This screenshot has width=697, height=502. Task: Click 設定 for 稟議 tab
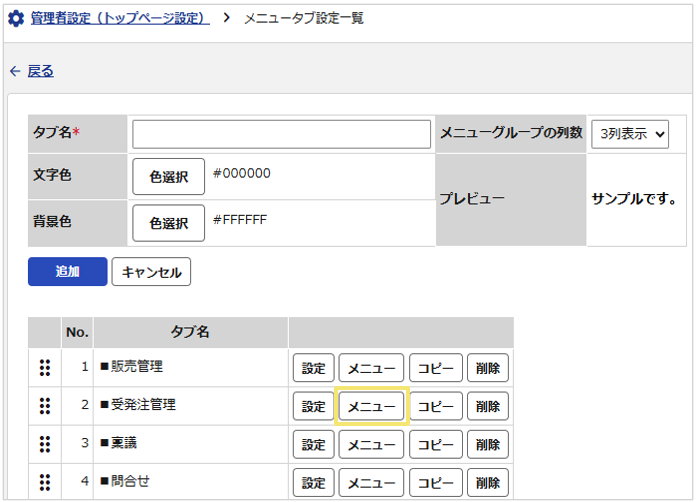coord(313,444)
